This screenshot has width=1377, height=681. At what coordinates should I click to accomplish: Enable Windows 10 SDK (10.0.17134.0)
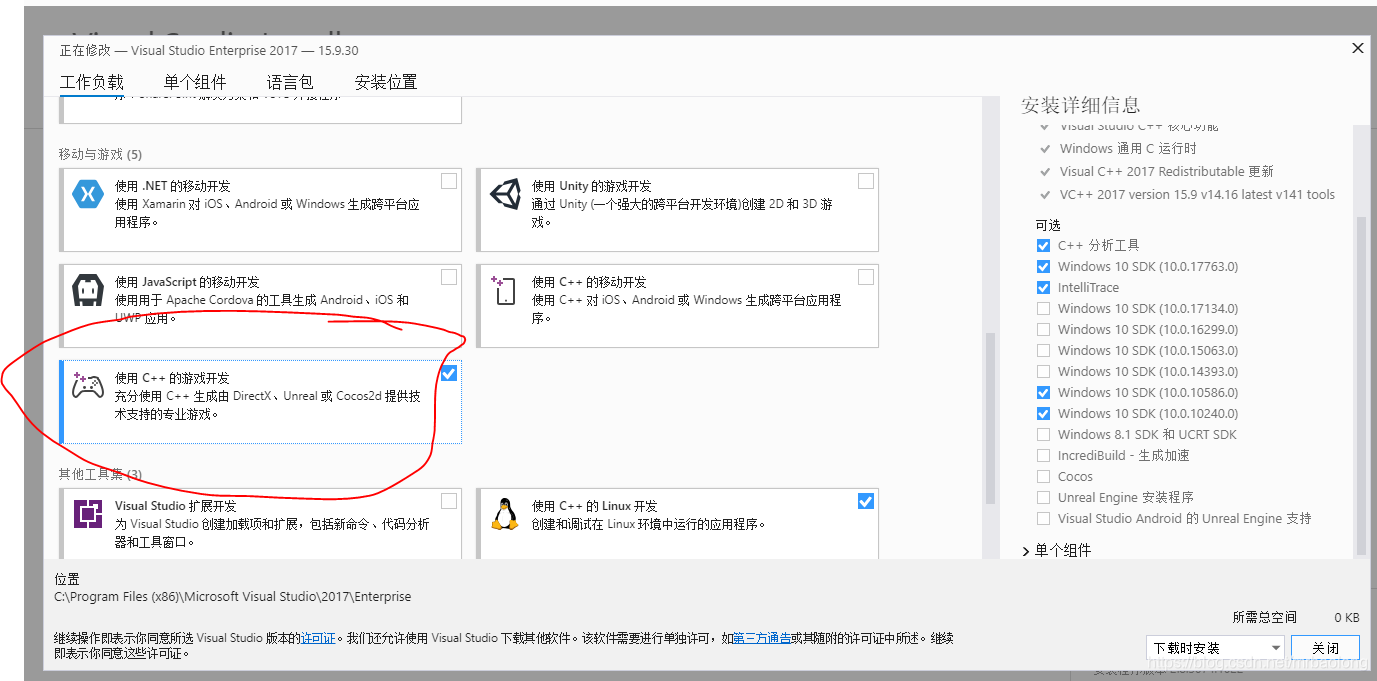tap(1043, 308)
